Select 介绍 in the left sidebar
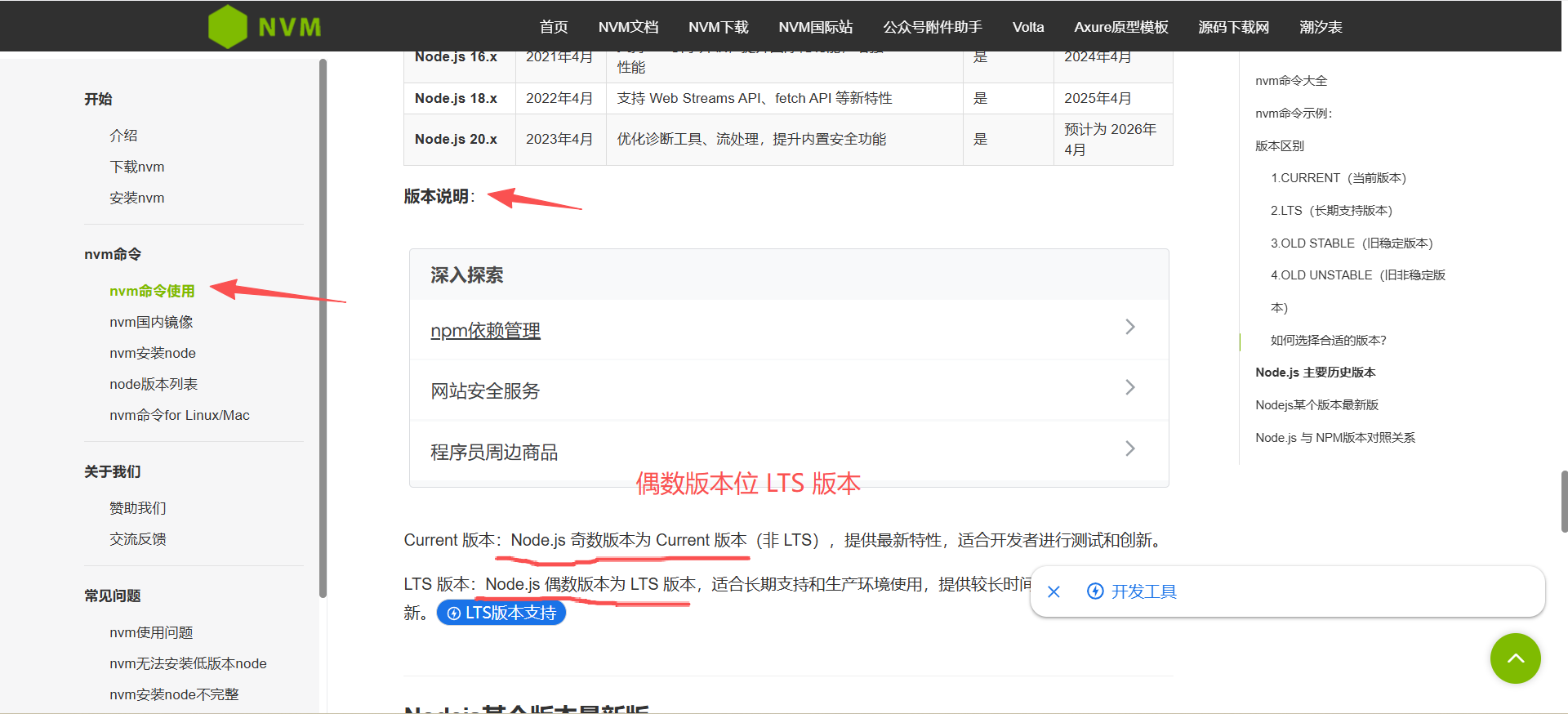1568x714 pixels. pos(123,136)
